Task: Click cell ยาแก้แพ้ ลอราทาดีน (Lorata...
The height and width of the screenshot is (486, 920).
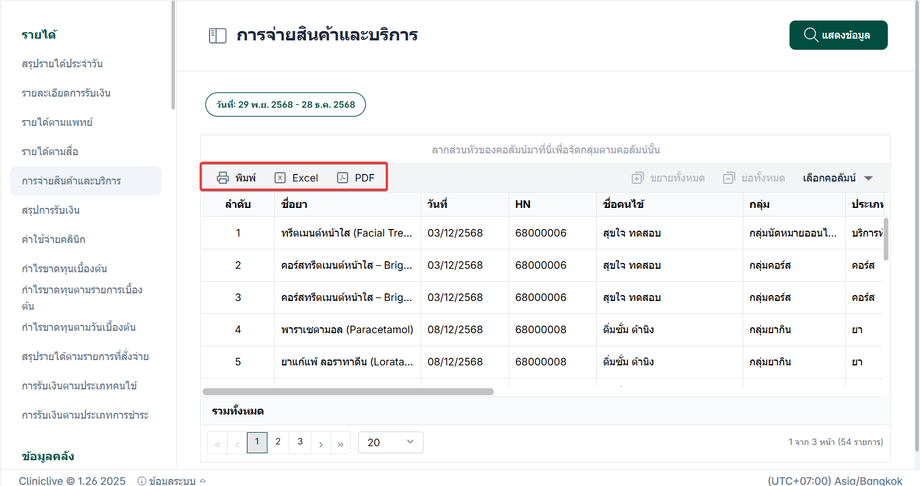Action: point(347,362)
